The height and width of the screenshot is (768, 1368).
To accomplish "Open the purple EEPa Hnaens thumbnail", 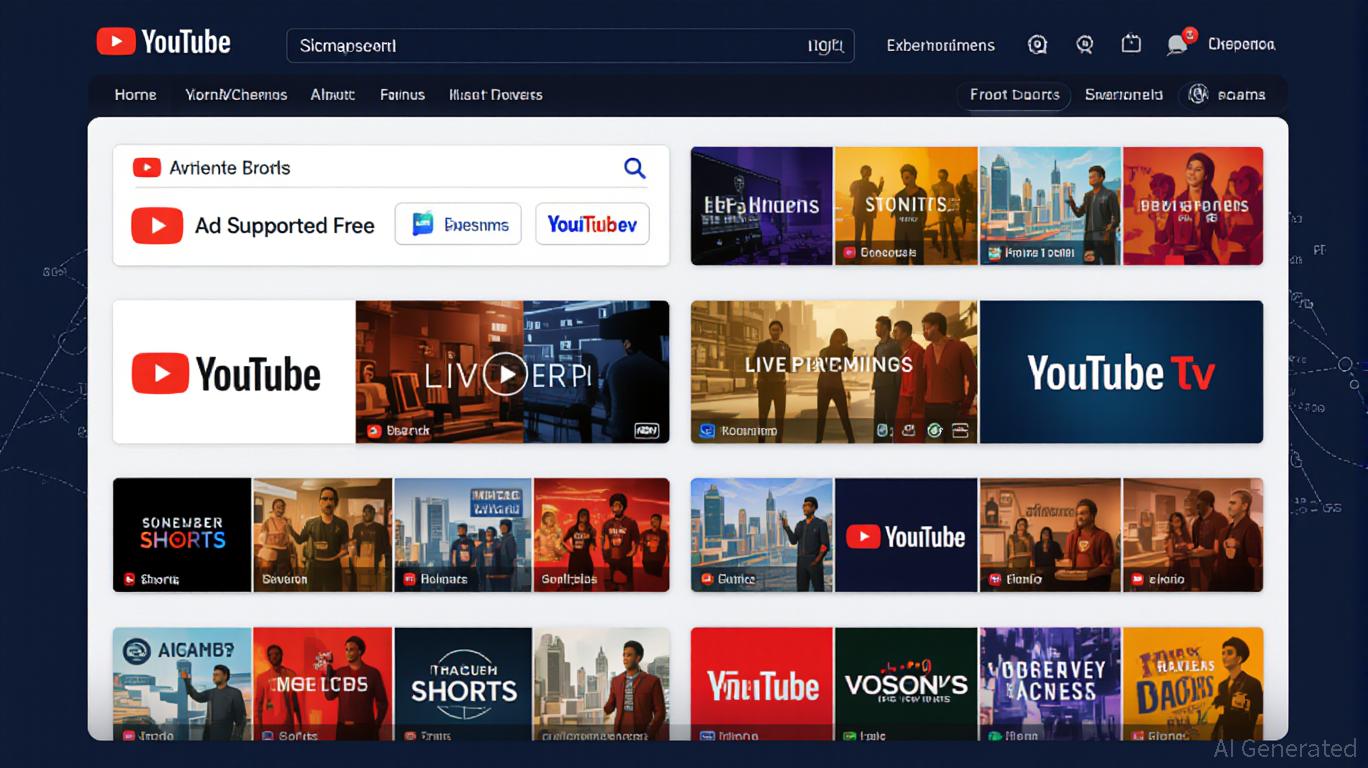I will click(762, 206).
